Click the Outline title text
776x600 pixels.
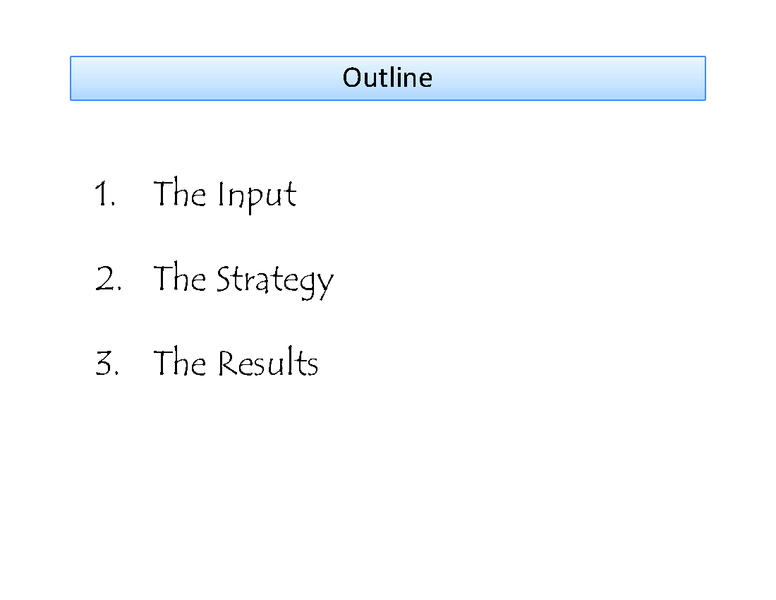pos(387,78)
